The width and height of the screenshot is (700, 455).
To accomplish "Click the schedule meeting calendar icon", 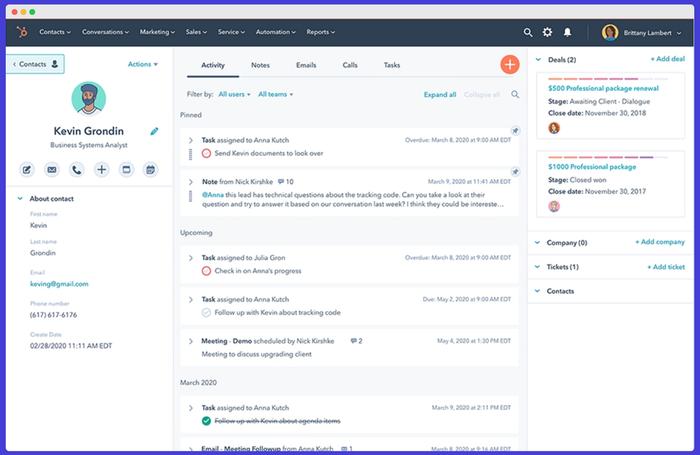I will 151,170.
